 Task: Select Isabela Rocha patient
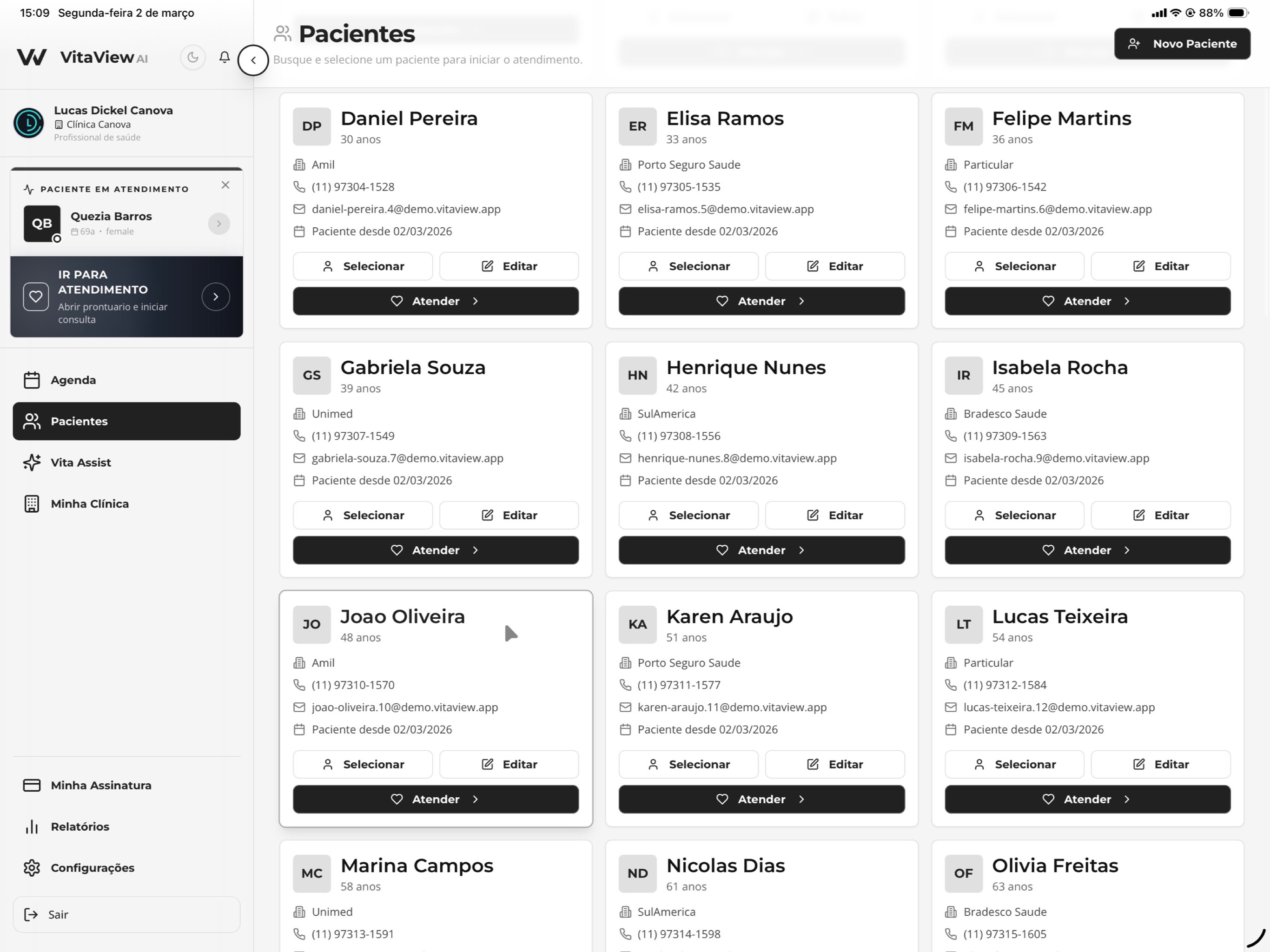click(1014, 516)
